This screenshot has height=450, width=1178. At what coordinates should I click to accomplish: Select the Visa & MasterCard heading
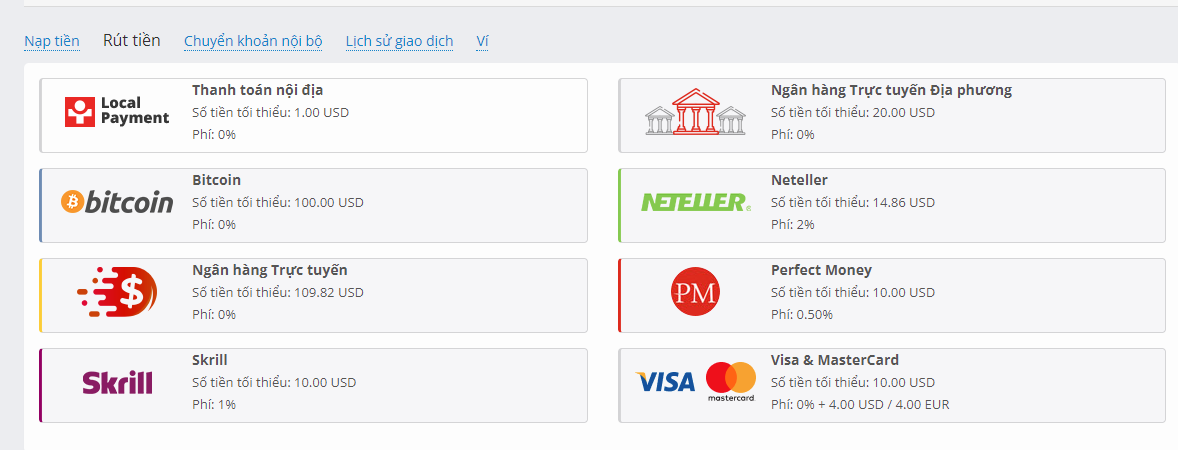pyautogui.click(x=835, y=360)
